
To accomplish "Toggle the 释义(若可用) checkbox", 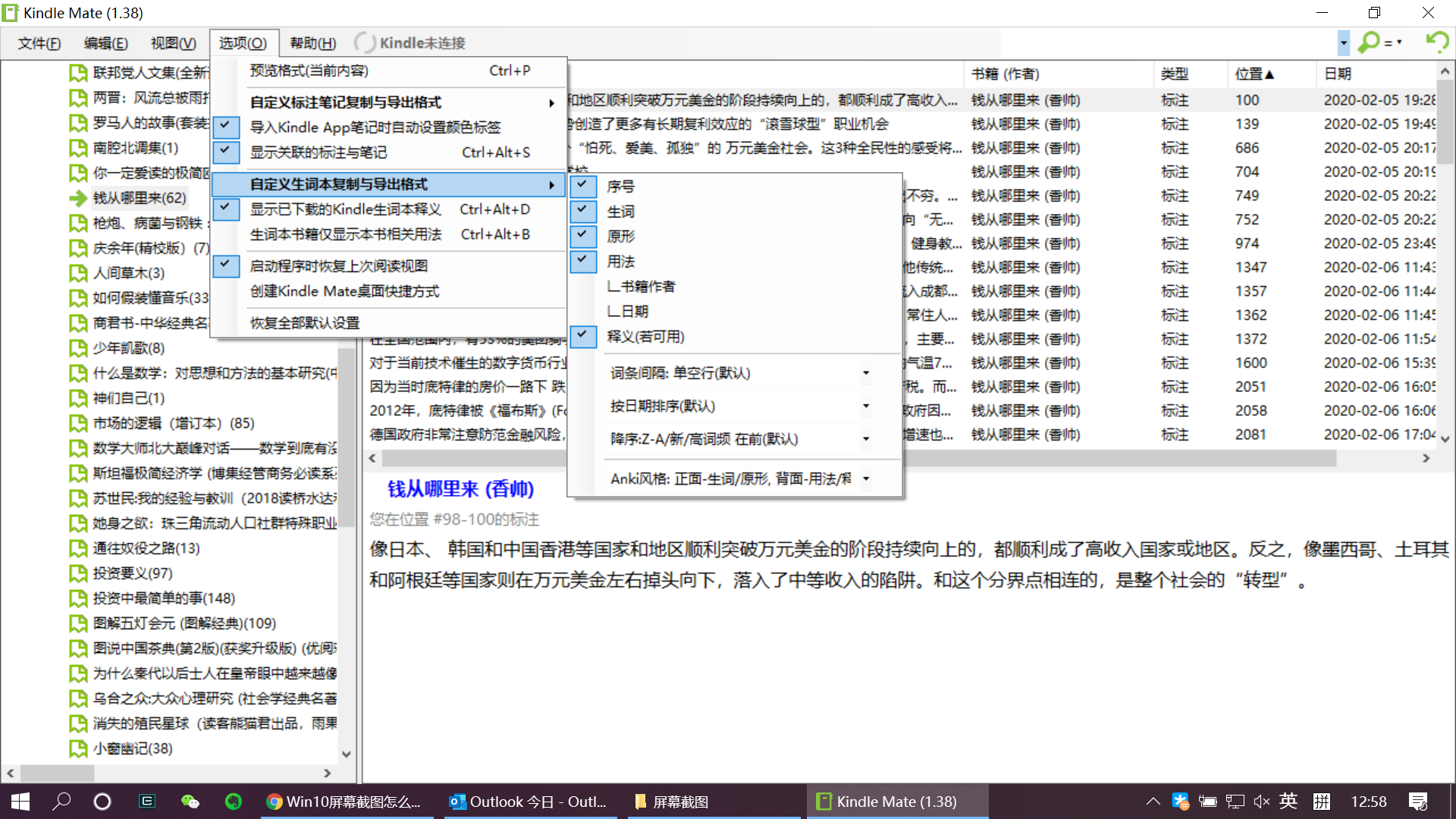I will [x=582, y=336].
